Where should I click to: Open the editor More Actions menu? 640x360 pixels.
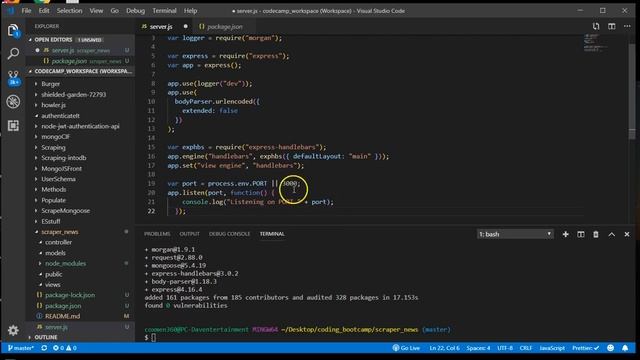coord(627,27)
